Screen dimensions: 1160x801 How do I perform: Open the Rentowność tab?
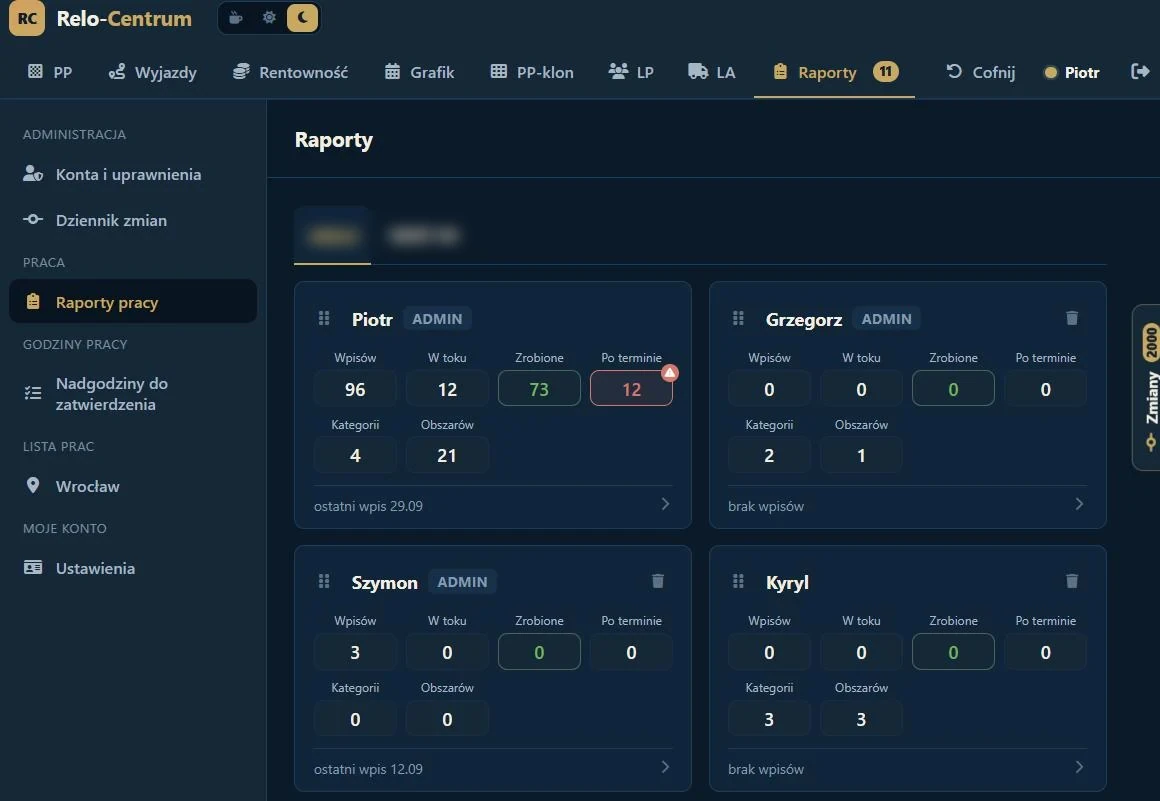point(290,72)
